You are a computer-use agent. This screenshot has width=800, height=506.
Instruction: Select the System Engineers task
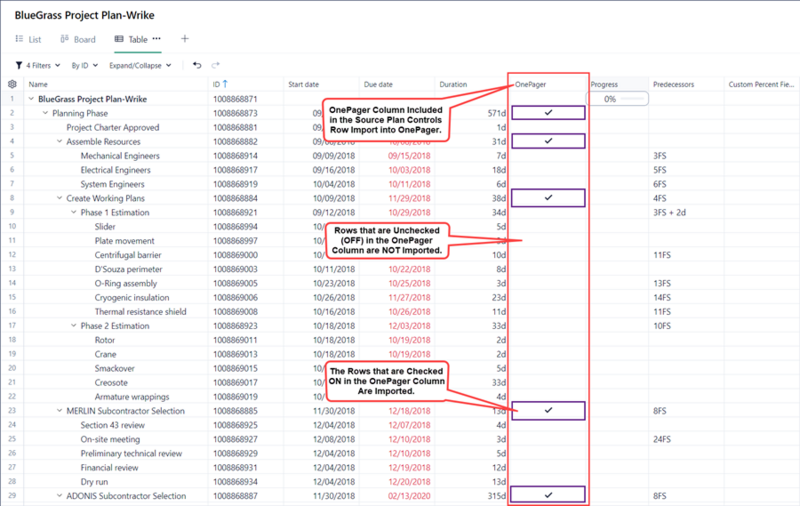point(112,184)
